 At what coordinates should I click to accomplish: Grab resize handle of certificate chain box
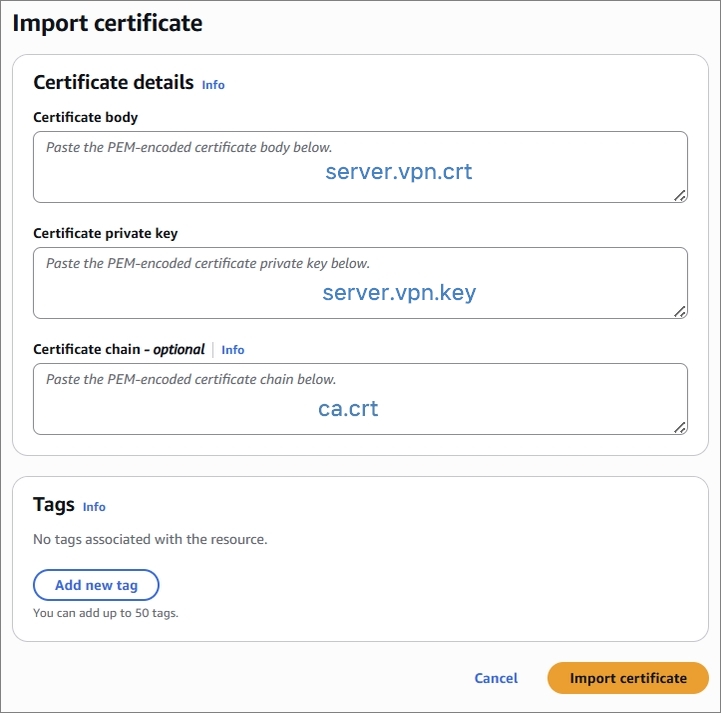680,428
